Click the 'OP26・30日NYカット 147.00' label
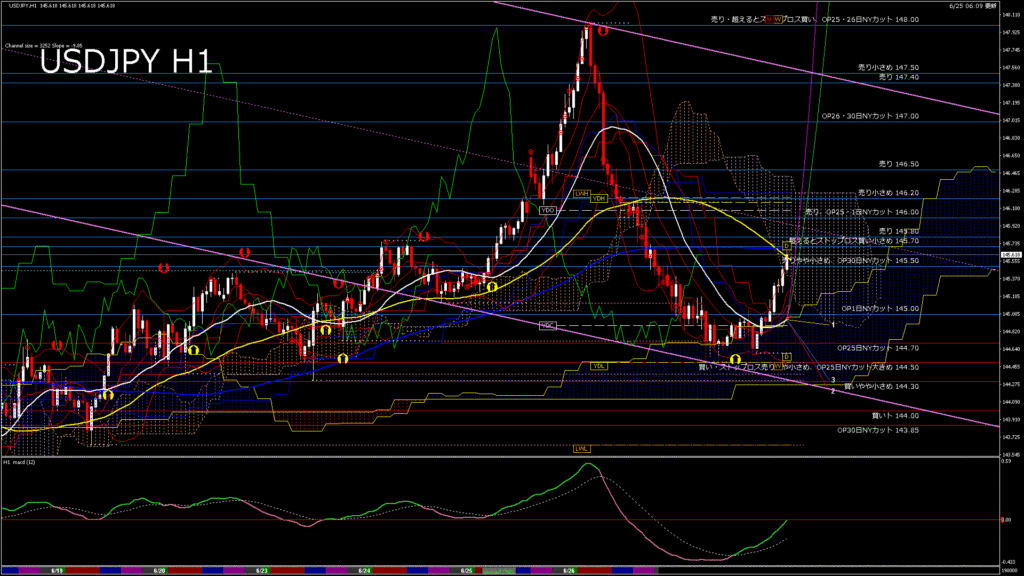The image size is (1024, 576). pos(870,116)
